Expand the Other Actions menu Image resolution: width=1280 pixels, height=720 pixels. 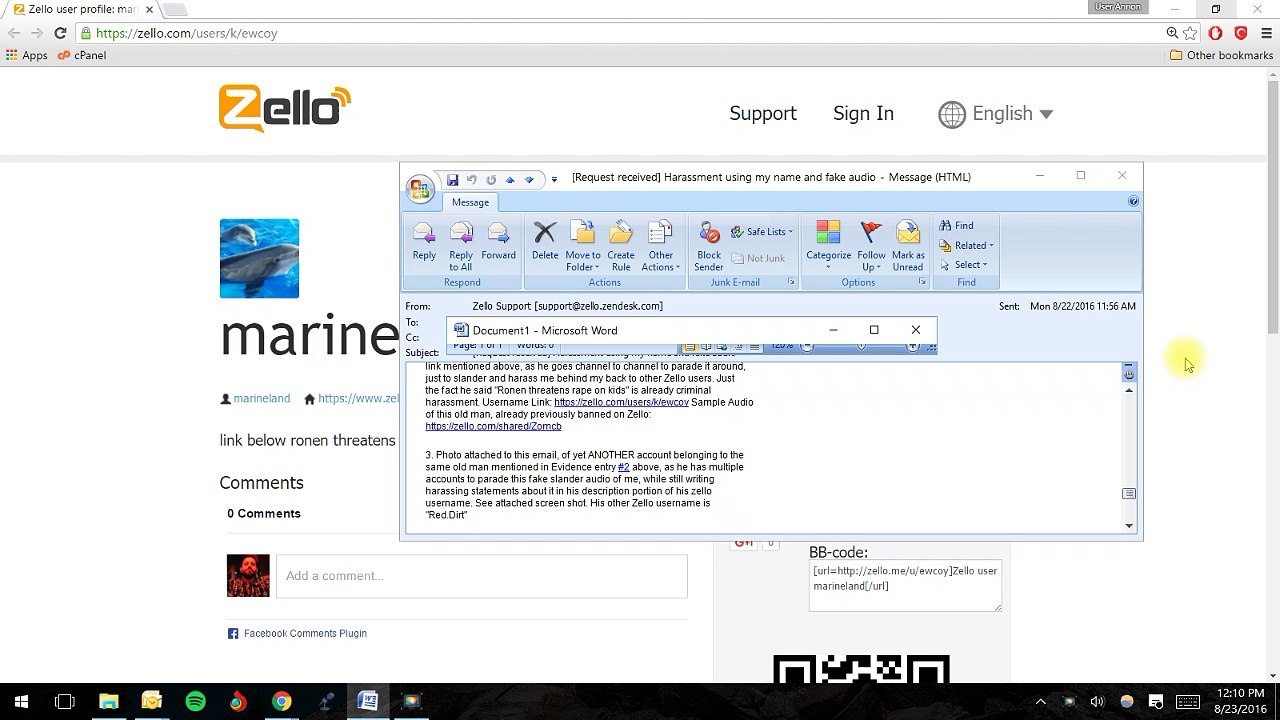[x=661, y=246]
